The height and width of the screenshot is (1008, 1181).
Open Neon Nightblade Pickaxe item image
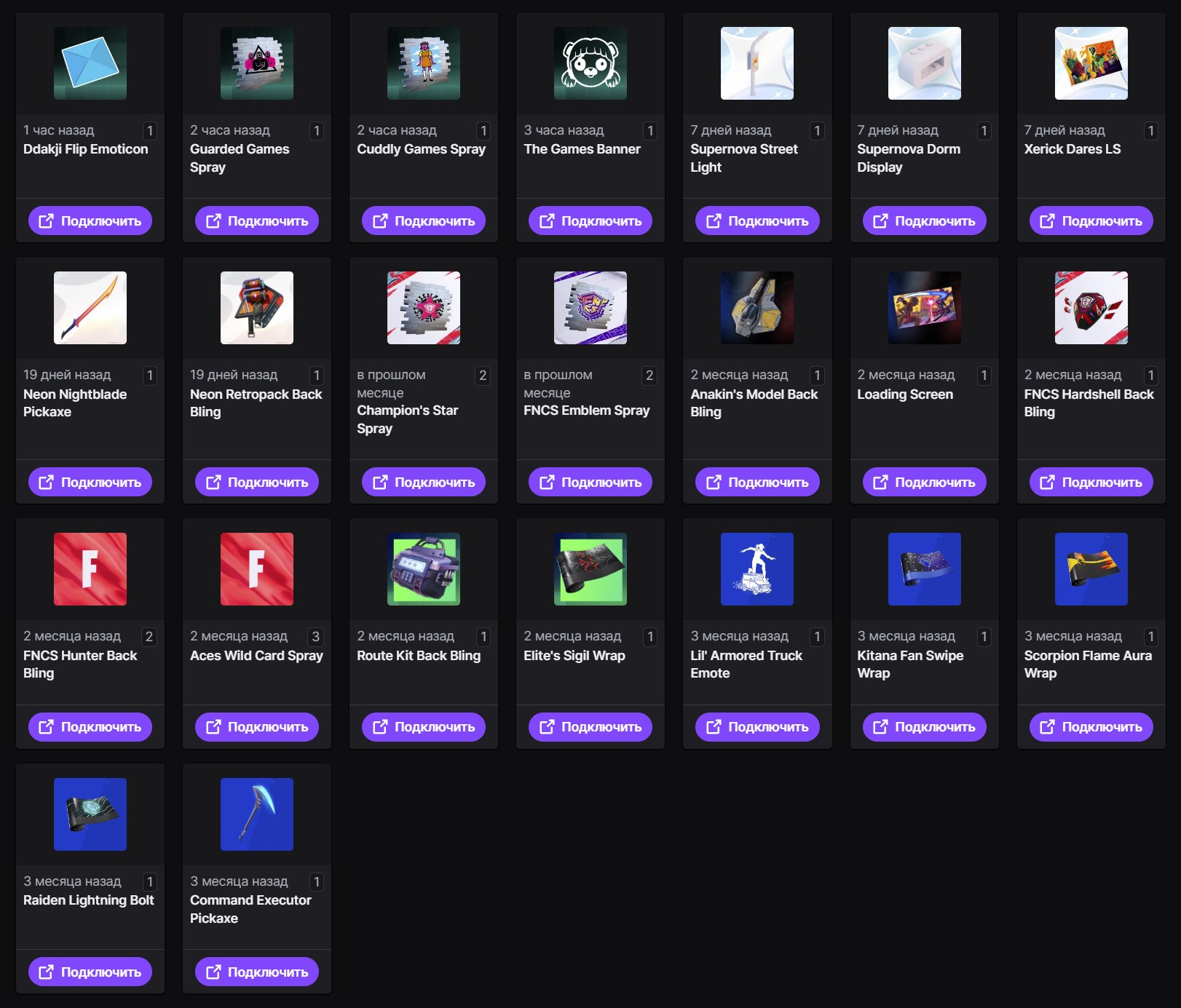90,308
